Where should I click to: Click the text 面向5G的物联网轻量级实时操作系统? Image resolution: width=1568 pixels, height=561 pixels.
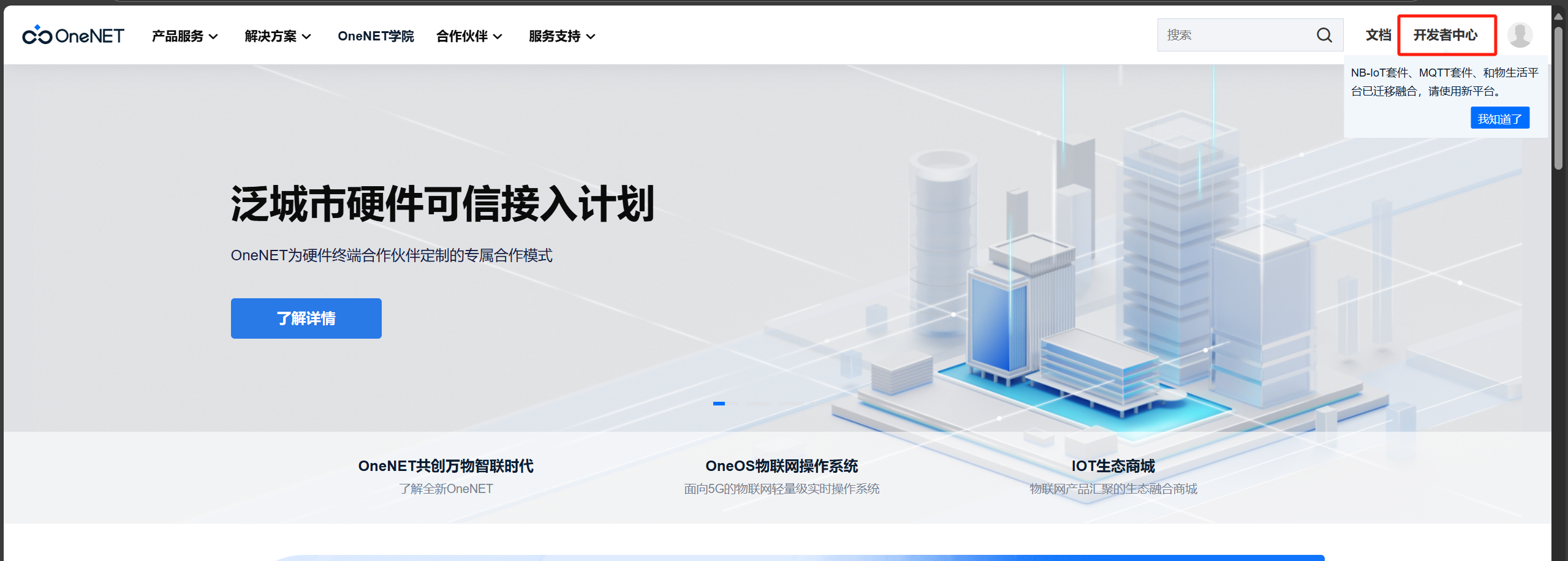(x=781, y=489)
